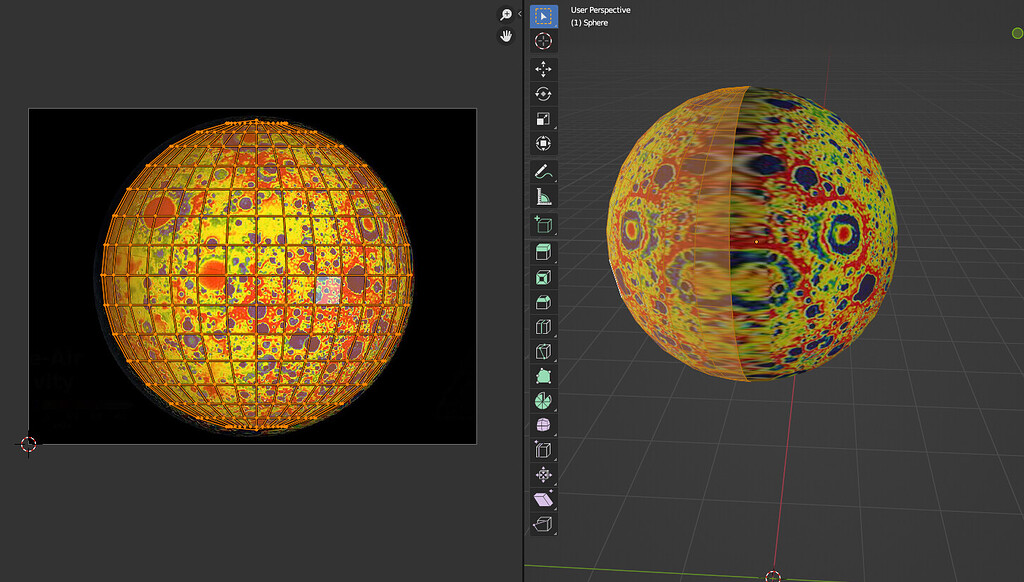This screenshot has height=582, width=1024.
Task: Activate the Extrude Region tool
Action: click(x=543, y=250)
